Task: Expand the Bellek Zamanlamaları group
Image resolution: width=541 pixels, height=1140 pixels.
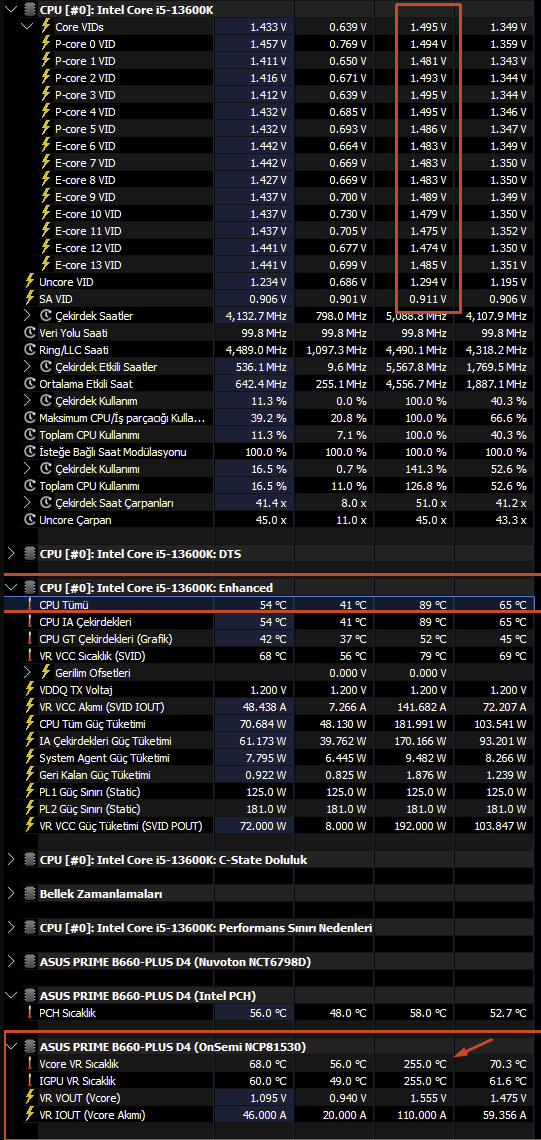Action: tap(10, 894)
